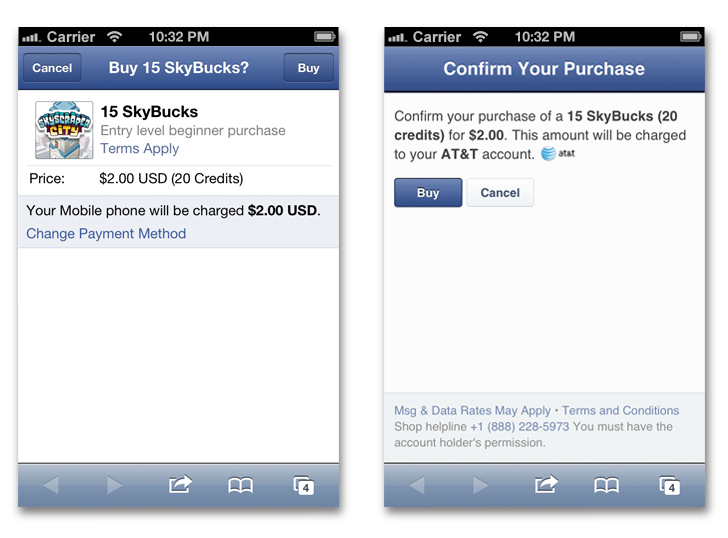Viewport: 728px width, 538px height.
Task: Tap the back arrow on right phone toolbar
Action: coord(416,485)
